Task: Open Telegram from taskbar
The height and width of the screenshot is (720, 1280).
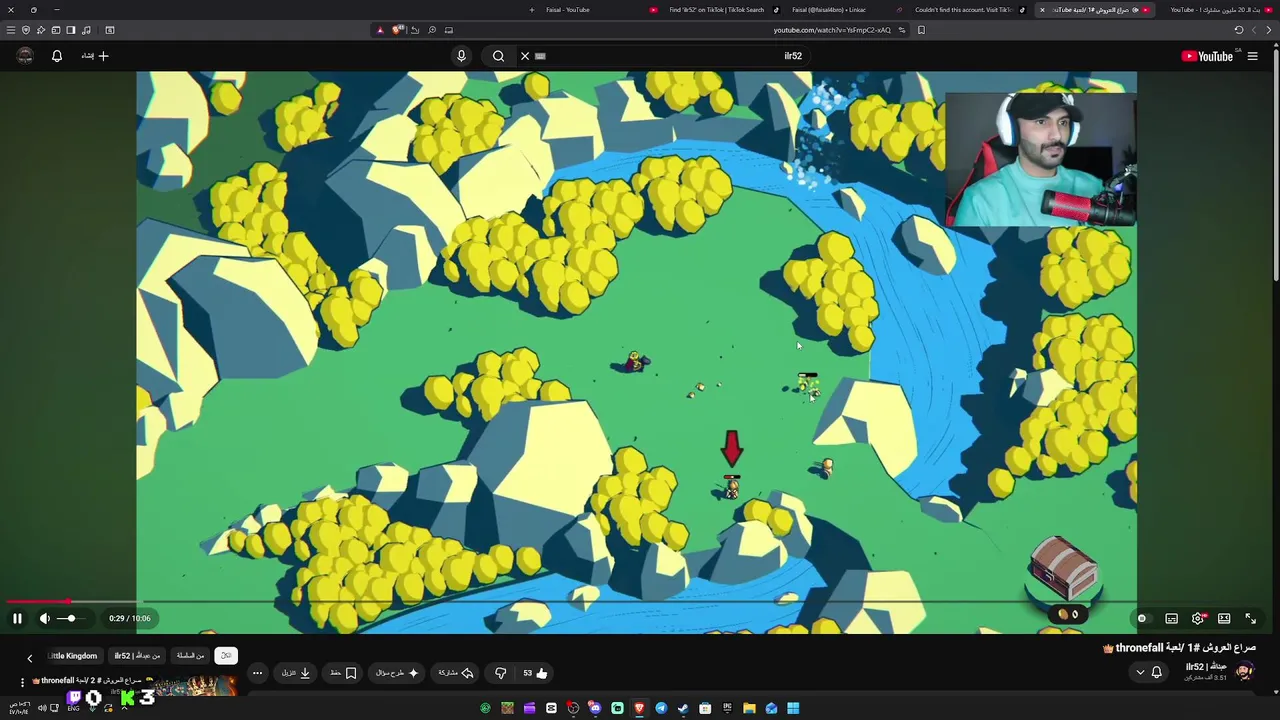Action: (661, 708)
